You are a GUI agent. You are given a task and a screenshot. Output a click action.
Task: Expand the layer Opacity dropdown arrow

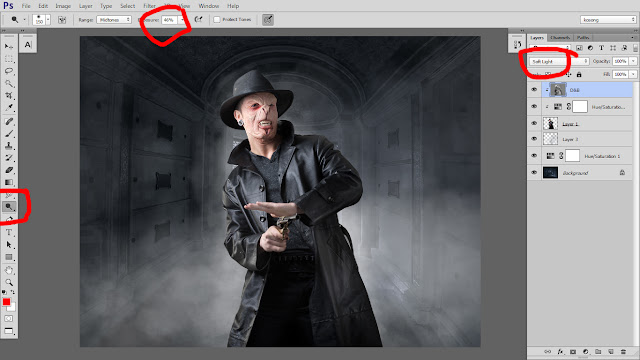(x=633, y=61)
